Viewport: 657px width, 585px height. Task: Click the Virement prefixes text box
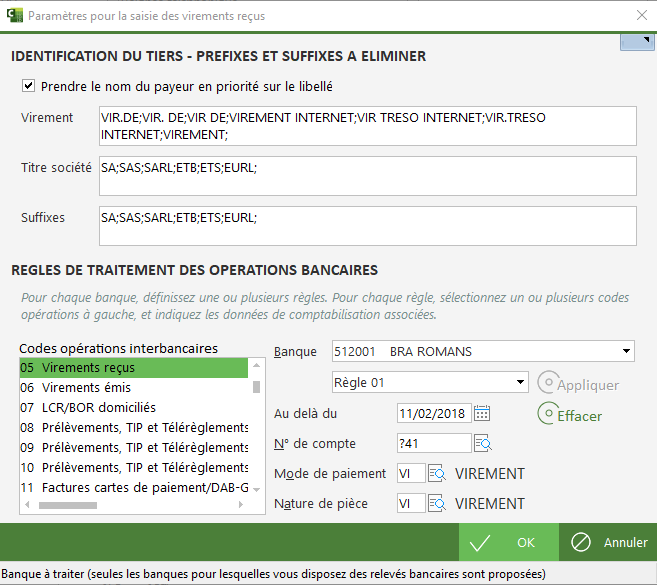click(x=367, y=126)
